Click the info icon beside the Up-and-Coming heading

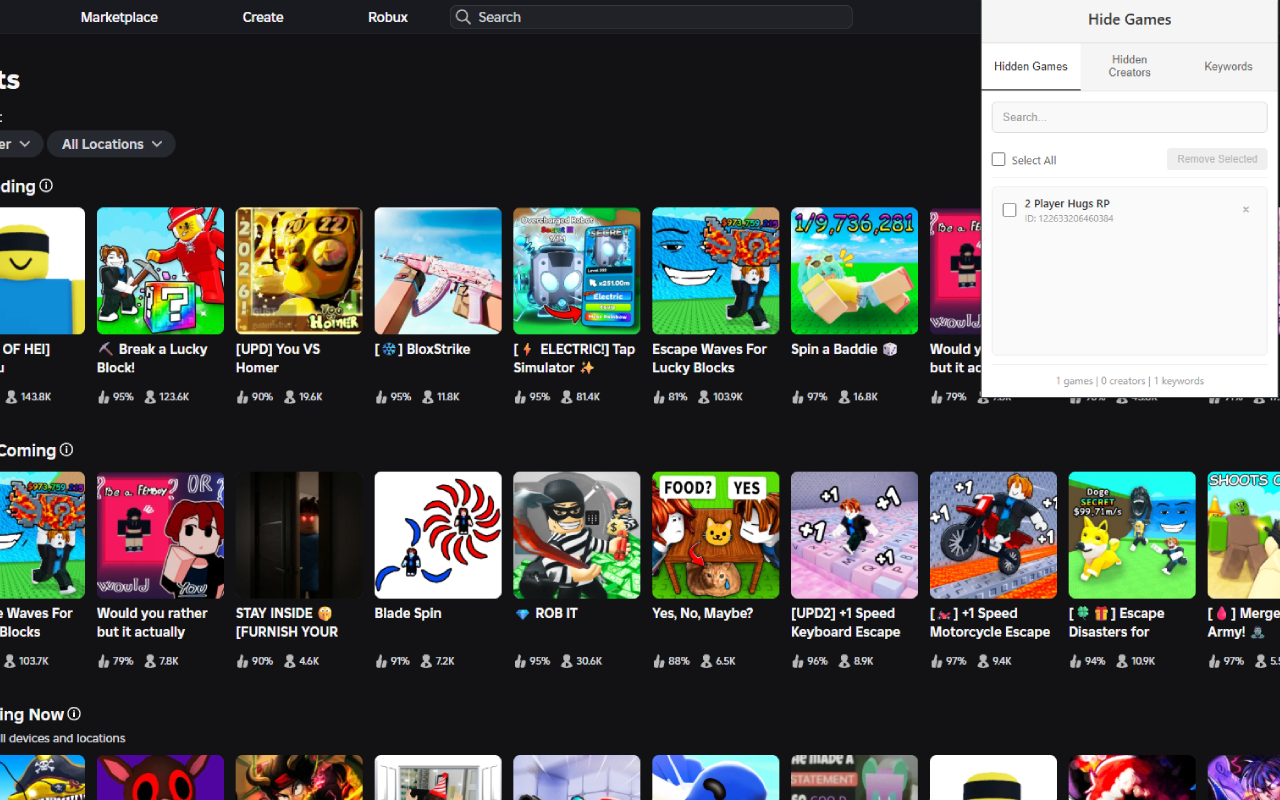[66, 450]
